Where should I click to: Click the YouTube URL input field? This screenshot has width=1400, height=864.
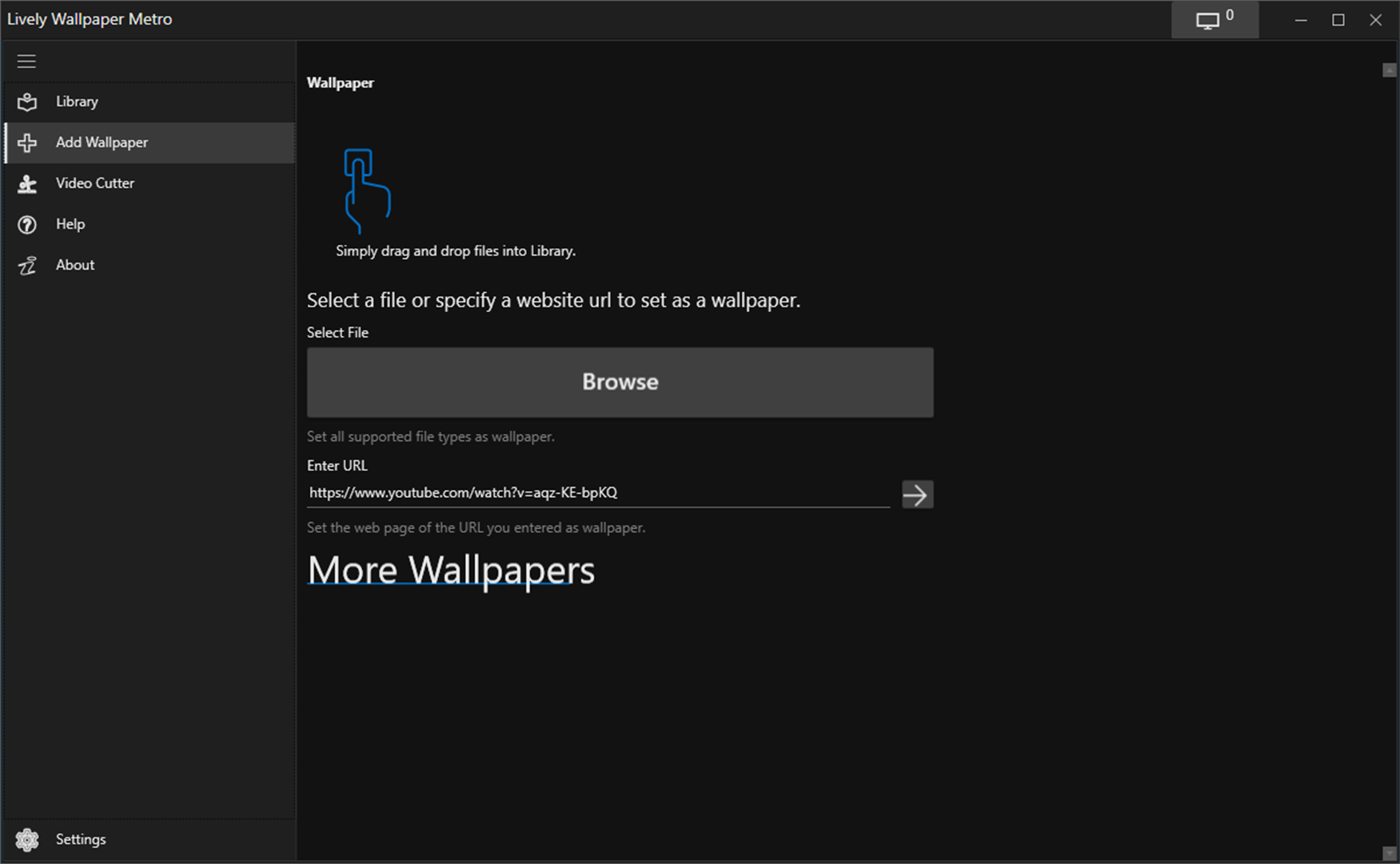click(x=560, y=492)
